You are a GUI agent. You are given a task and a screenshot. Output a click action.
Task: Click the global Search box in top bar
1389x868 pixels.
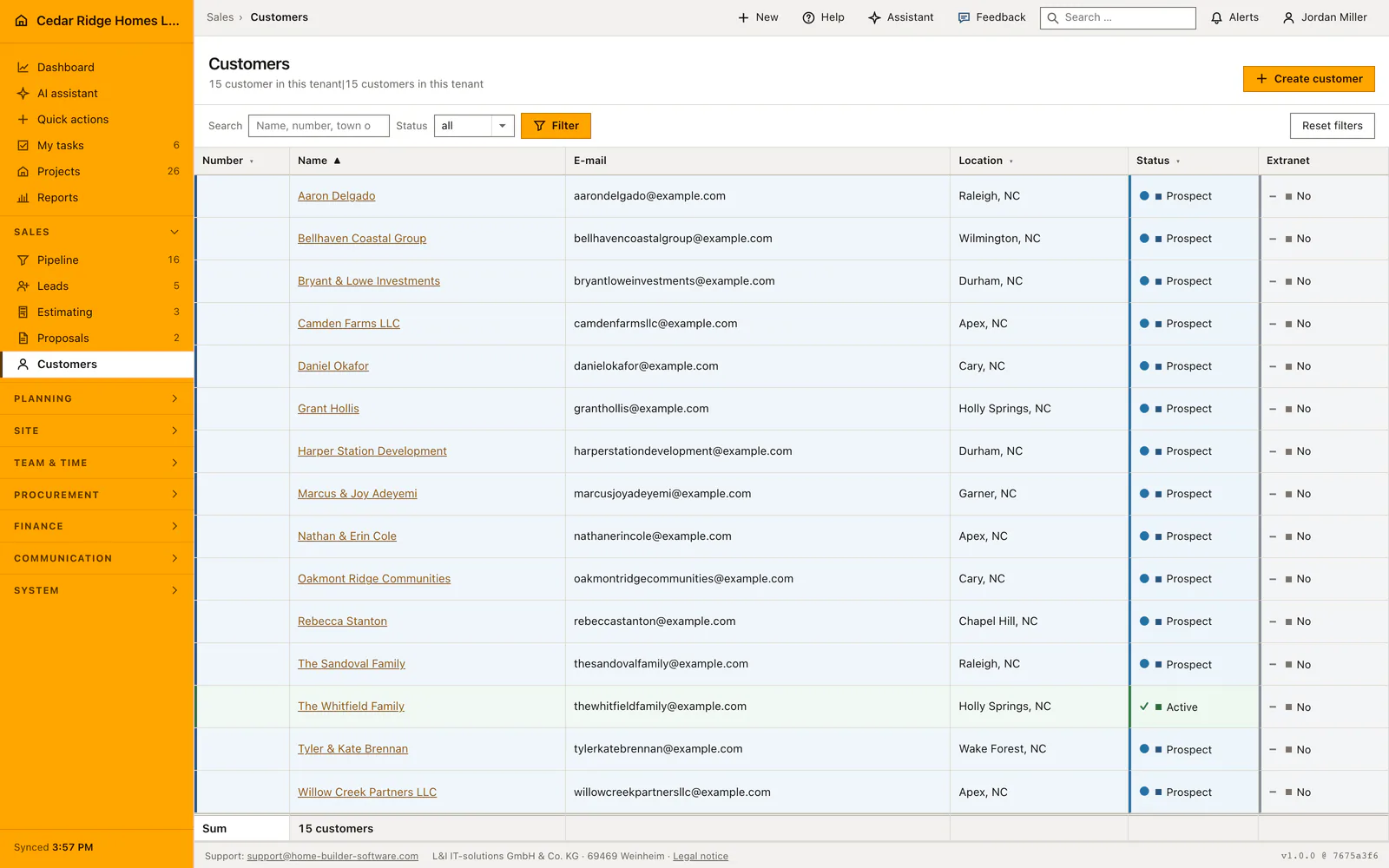click(x=1118, y=17)
